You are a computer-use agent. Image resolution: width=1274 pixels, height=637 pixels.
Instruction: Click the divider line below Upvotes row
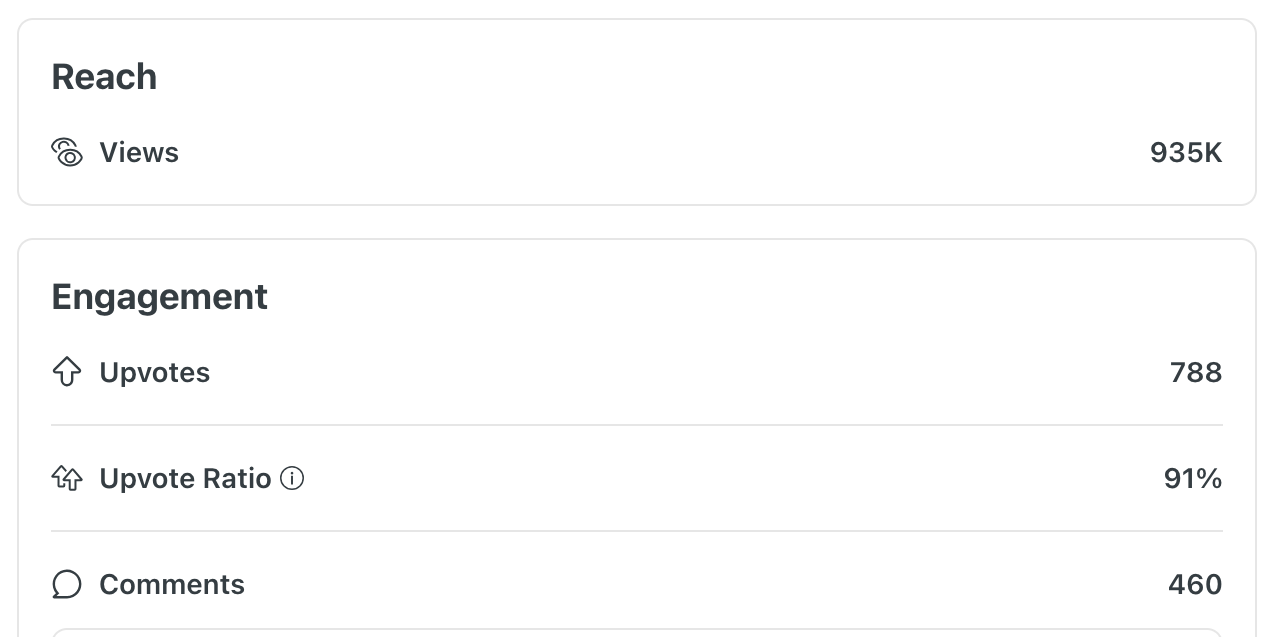[x=636, y=425]
